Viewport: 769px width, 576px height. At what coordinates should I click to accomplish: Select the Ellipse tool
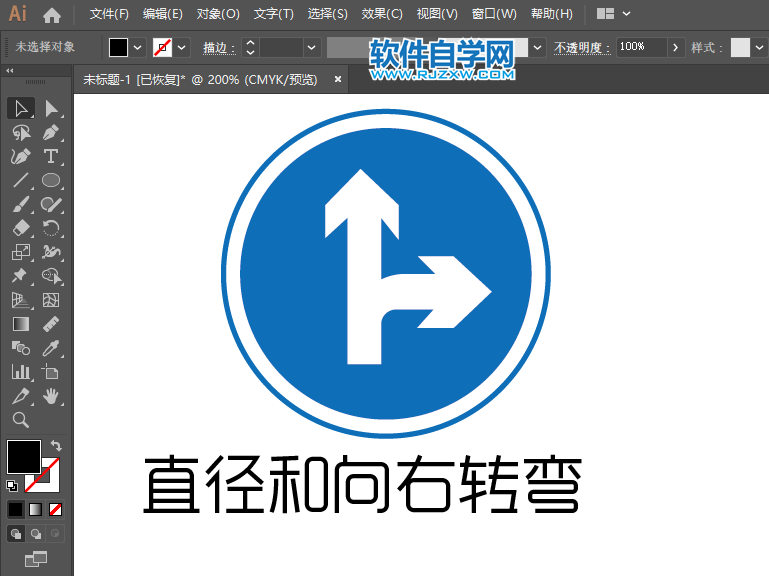click(x=51, y=181)
